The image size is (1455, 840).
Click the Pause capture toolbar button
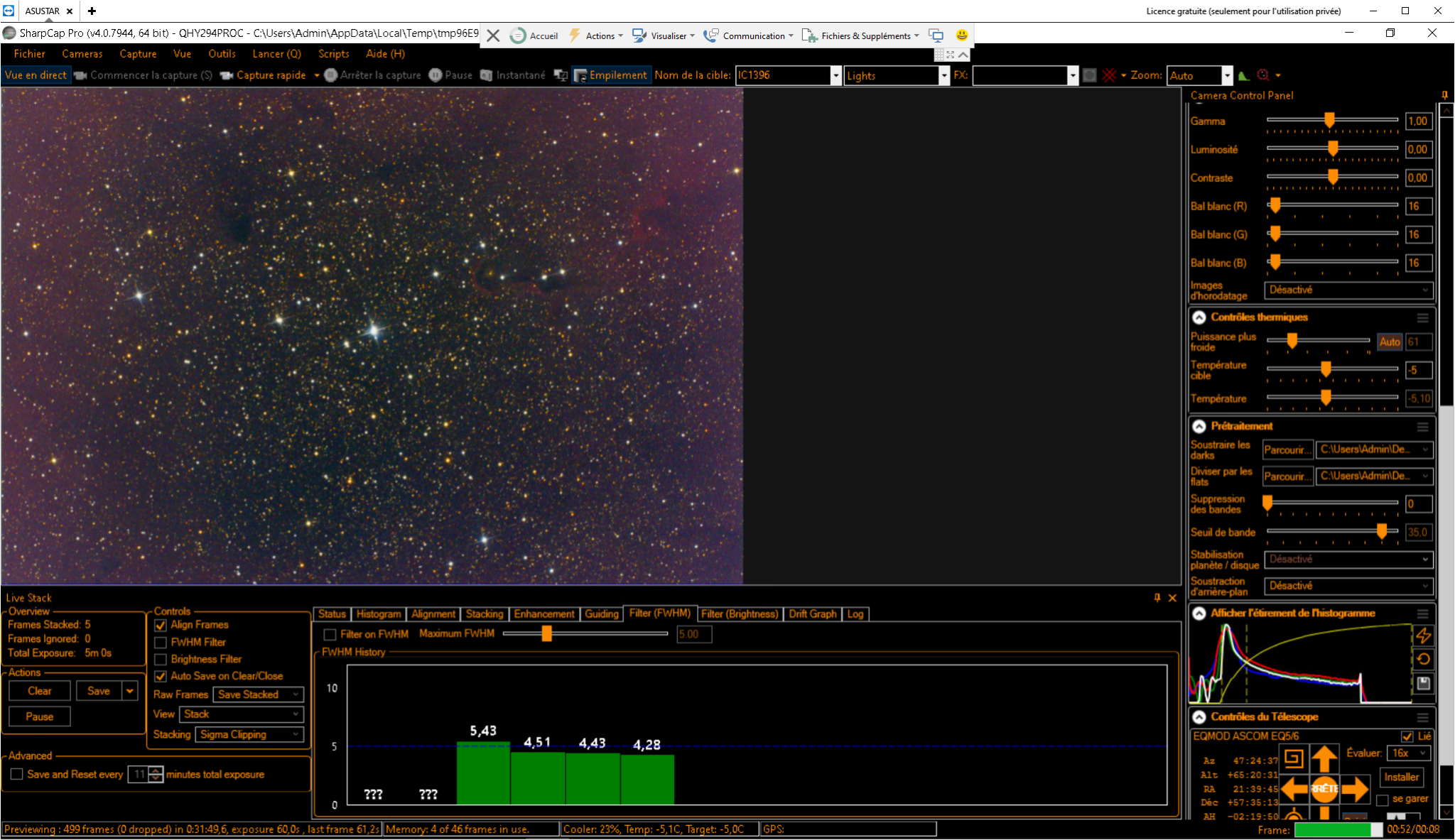point(451,75)
